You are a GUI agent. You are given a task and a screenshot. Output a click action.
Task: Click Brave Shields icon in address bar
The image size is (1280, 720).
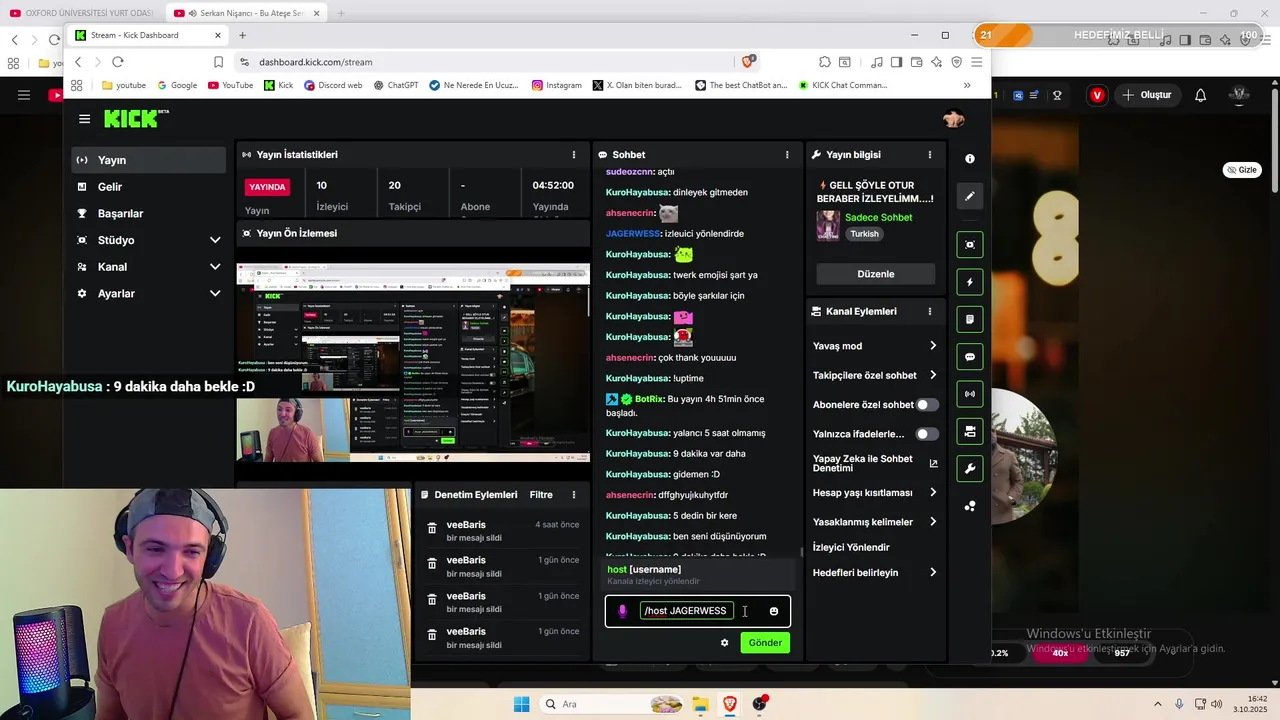tap(750, 61)
